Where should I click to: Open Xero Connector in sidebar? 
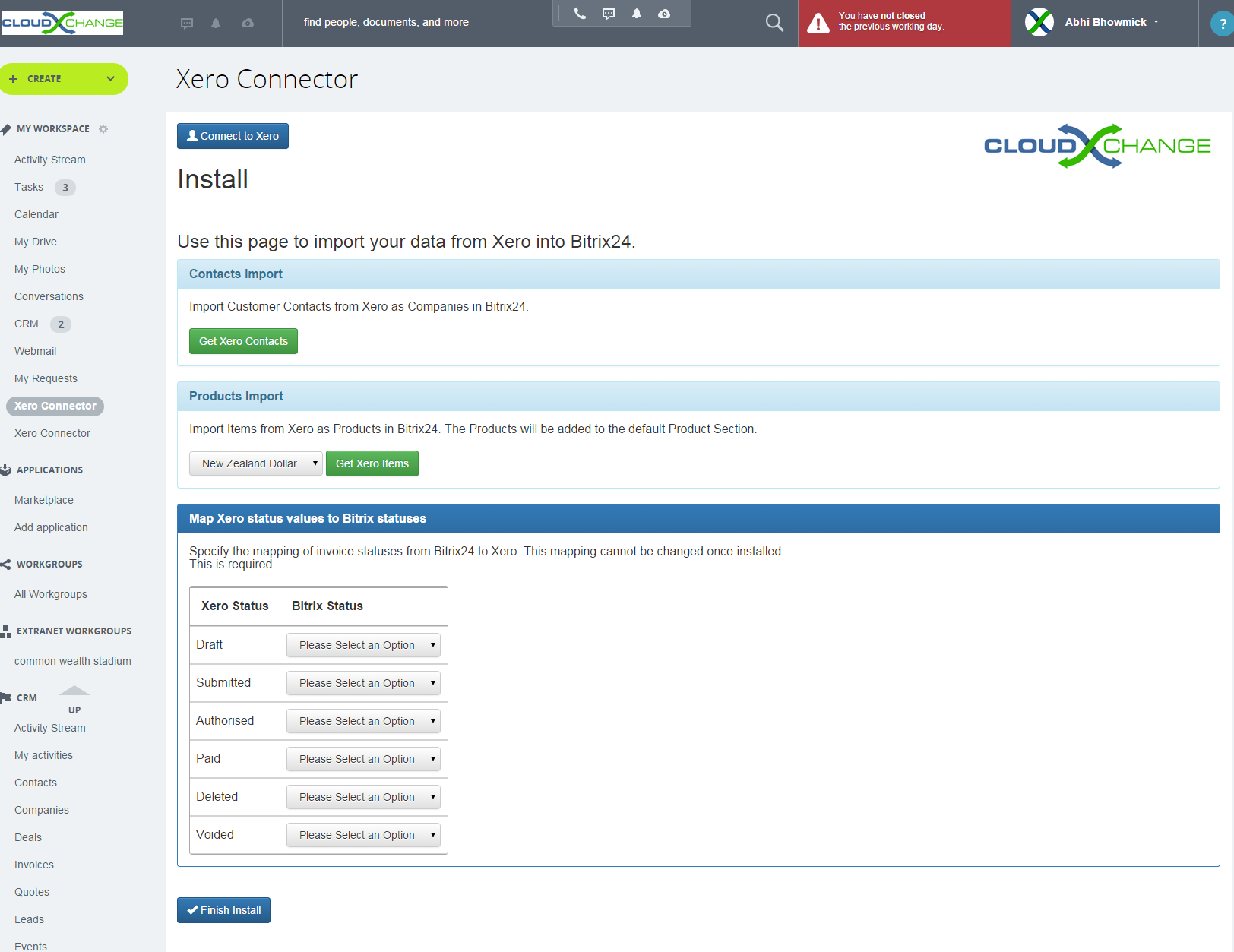[54, 406]
